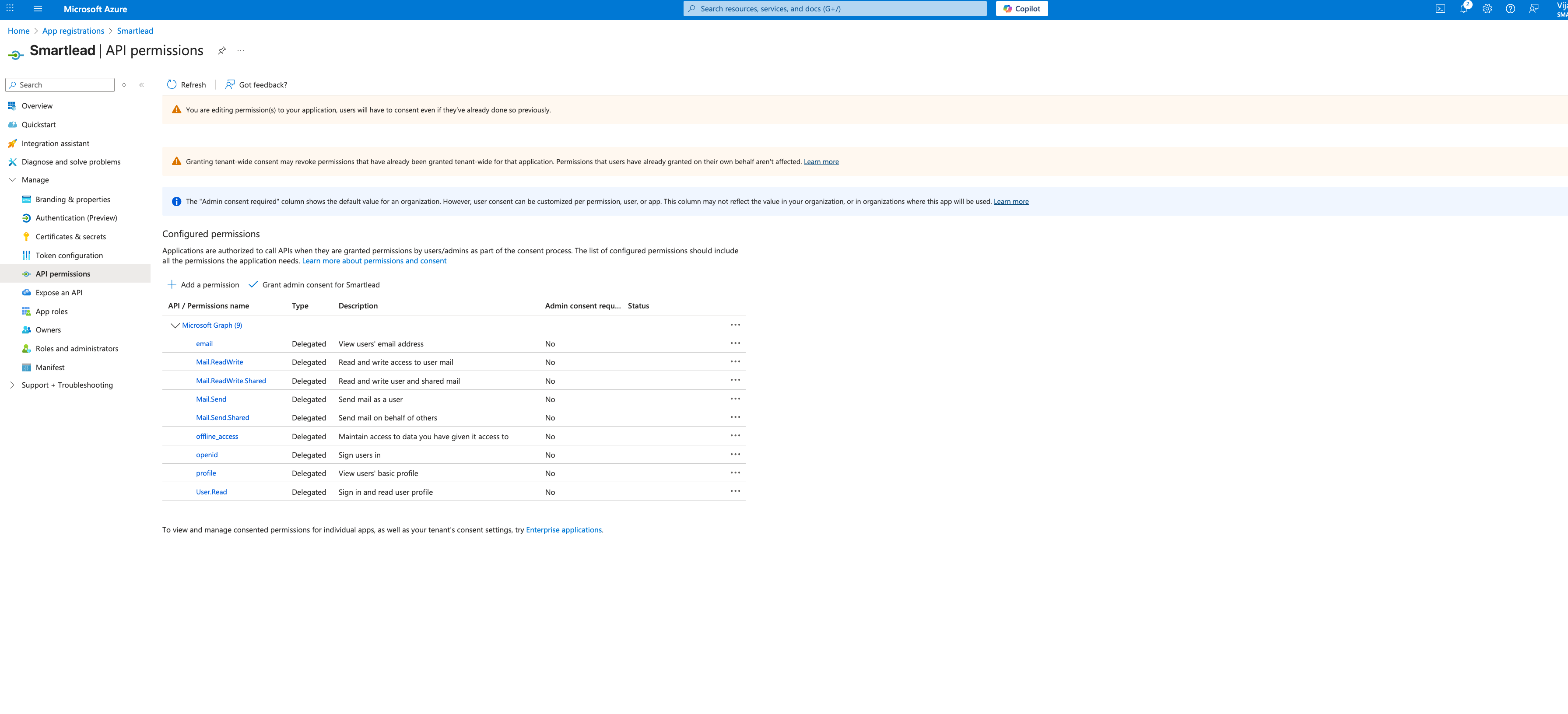Focus the sidebar Search field
Image resolution: width=1568 pixels, height=714 pixels.
click(x=60, y=85)
